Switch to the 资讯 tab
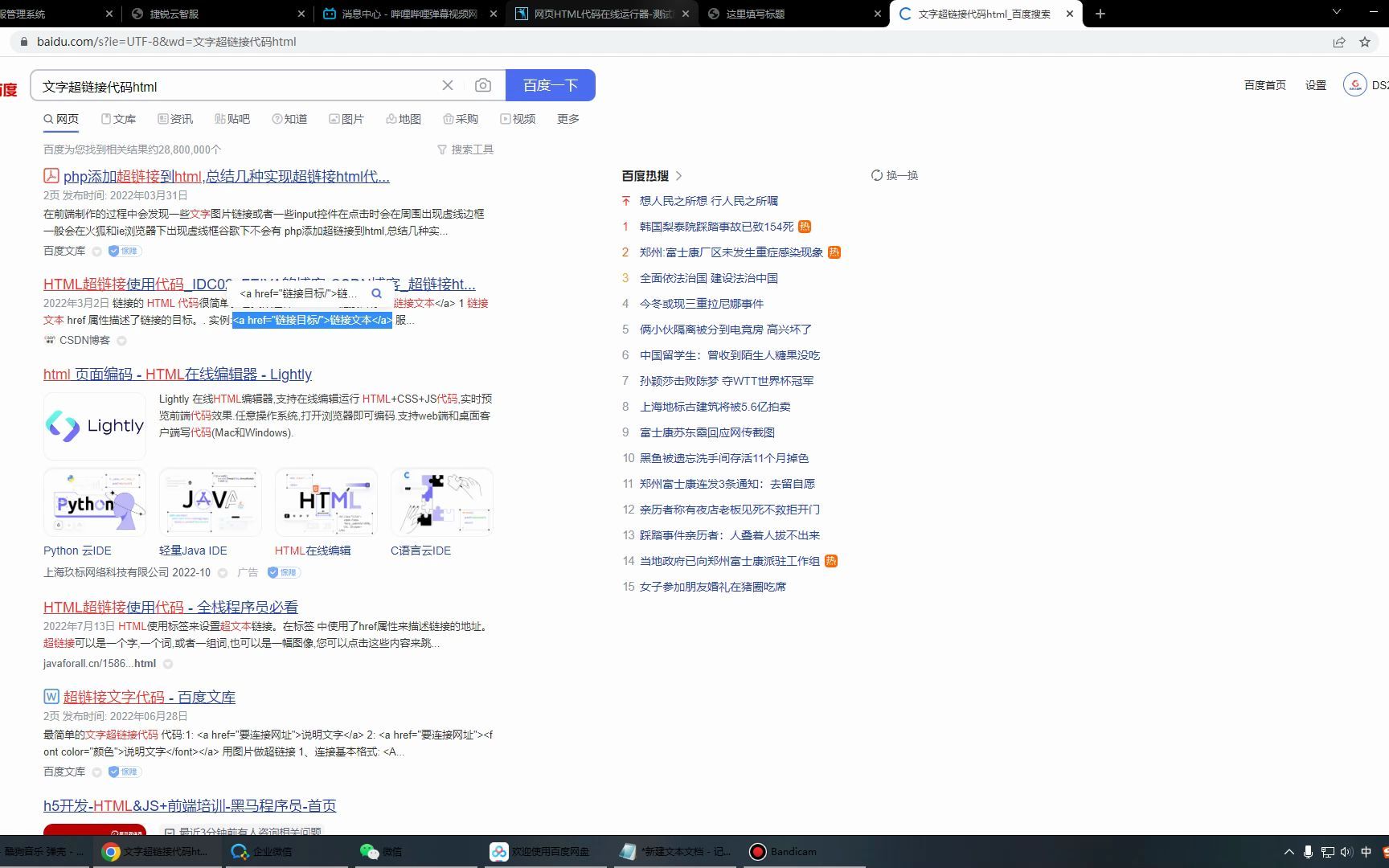 [175, 119]
